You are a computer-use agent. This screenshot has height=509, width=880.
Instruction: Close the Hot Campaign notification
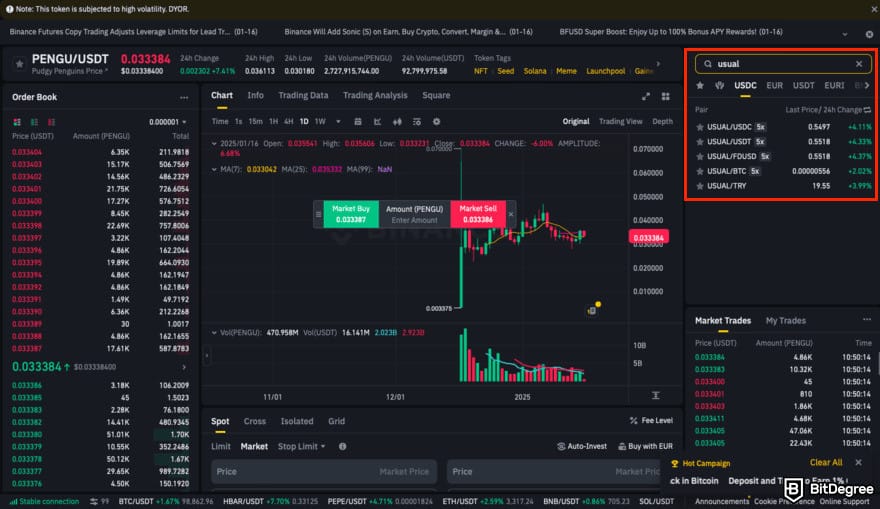(x=859, y=462)
